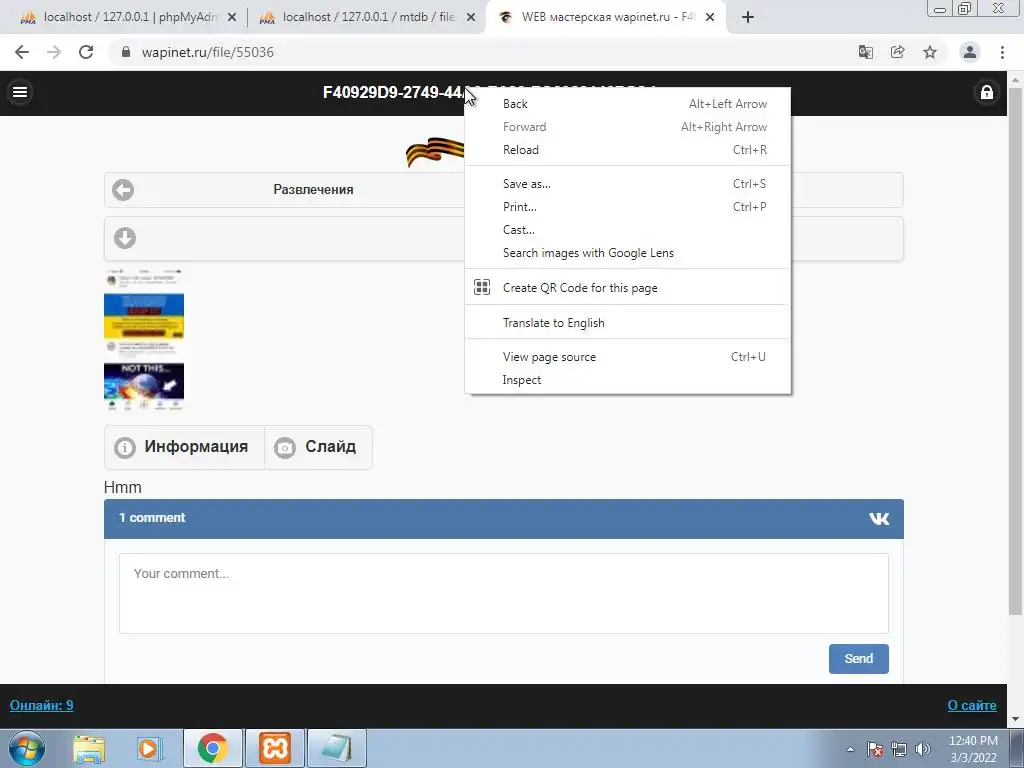Open the notepad taskbar icon
Viewport: 1024px width, 768px height.
(x=336, y=748)
